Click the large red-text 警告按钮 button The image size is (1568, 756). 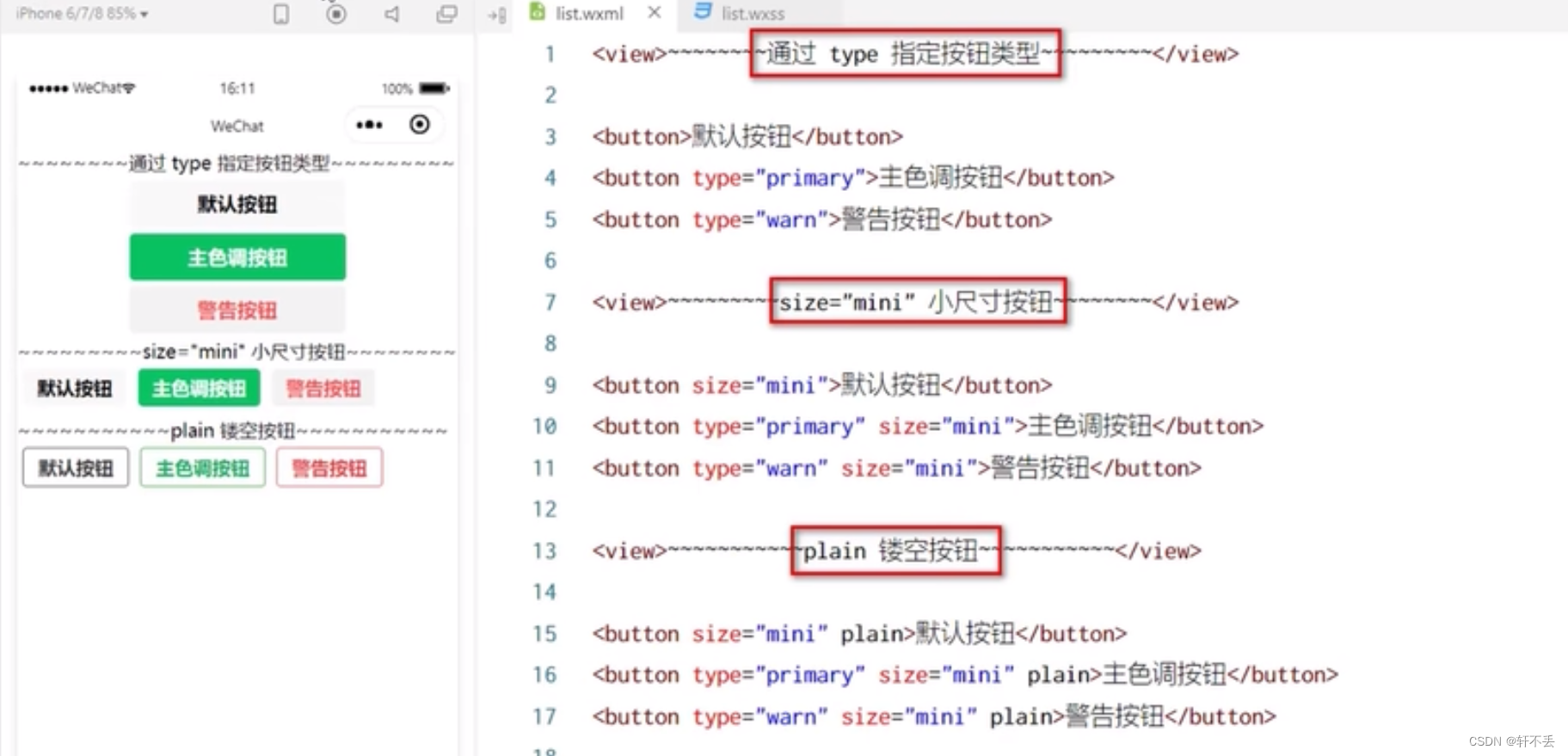[237, 310]
